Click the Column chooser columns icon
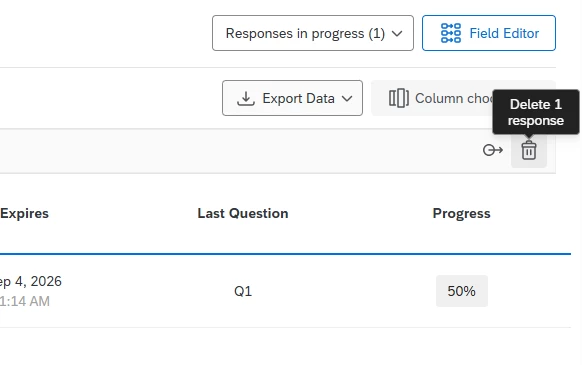Screen dimensions: 582x365 pos(399,98)
